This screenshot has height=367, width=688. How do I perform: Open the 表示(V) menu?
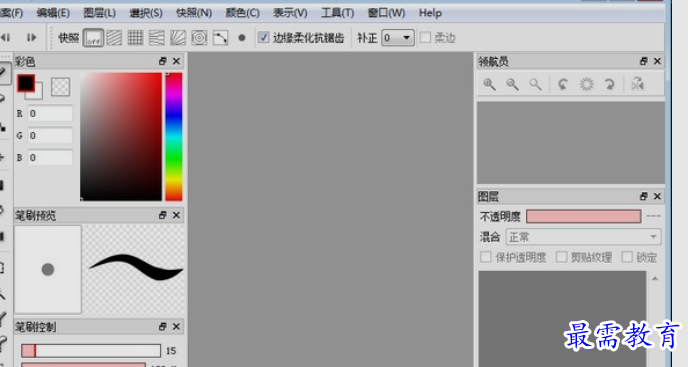point(290,13)
